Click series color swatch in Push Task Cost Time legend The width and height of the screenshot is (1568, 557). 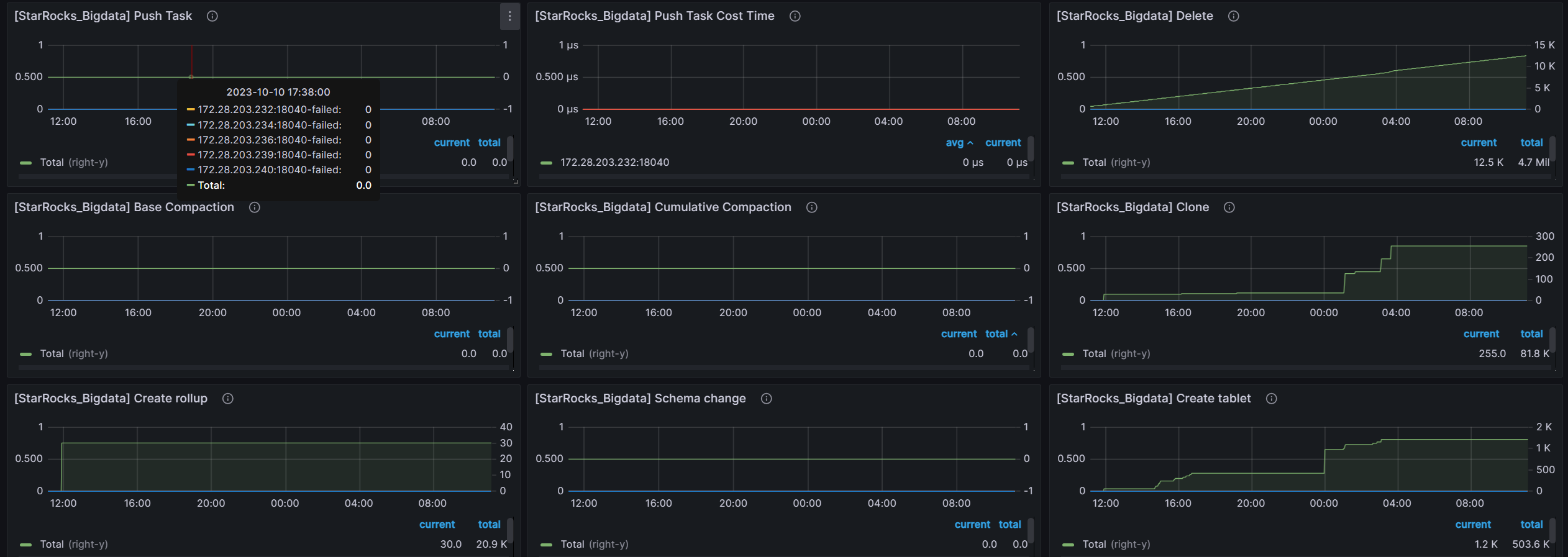pos(546,163)
